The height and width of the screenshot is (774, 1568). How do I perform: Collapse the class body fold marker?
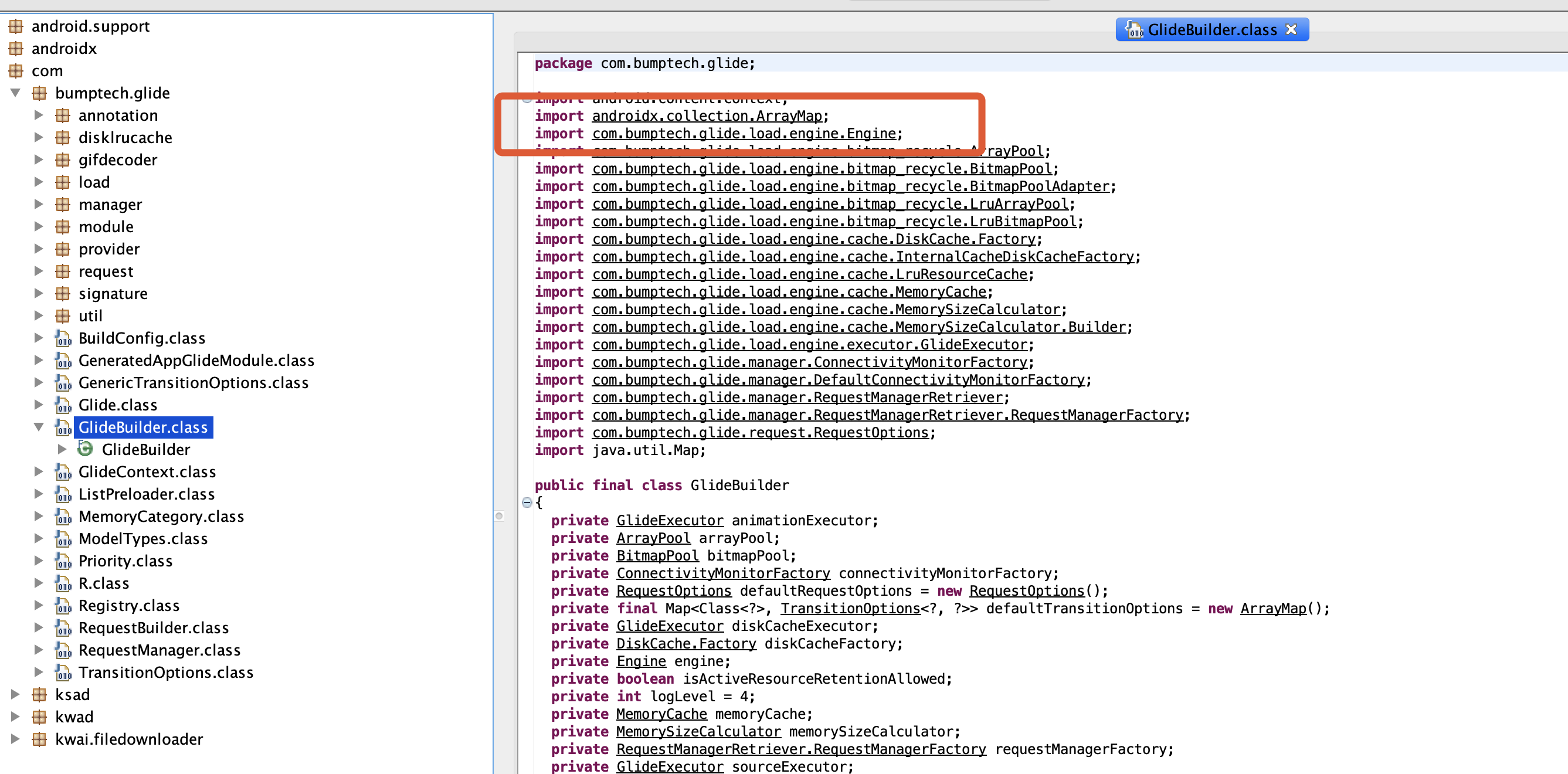coord(527,503)
